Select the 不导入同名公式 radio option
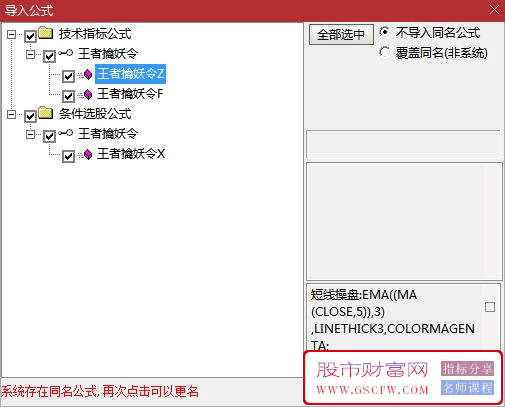This screenshot has width=505, height=407. [384, 32]
